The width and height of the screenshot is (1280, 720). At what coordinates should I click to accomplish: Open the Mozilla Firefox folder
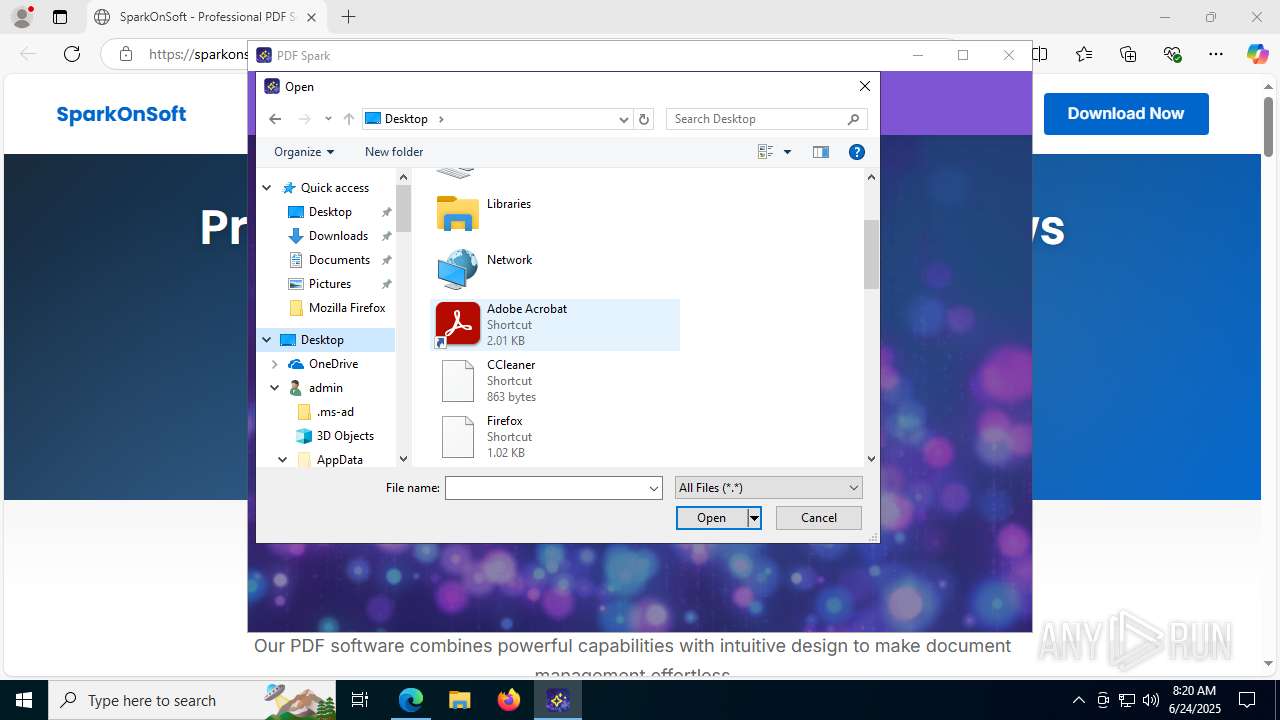pos(347,308)
